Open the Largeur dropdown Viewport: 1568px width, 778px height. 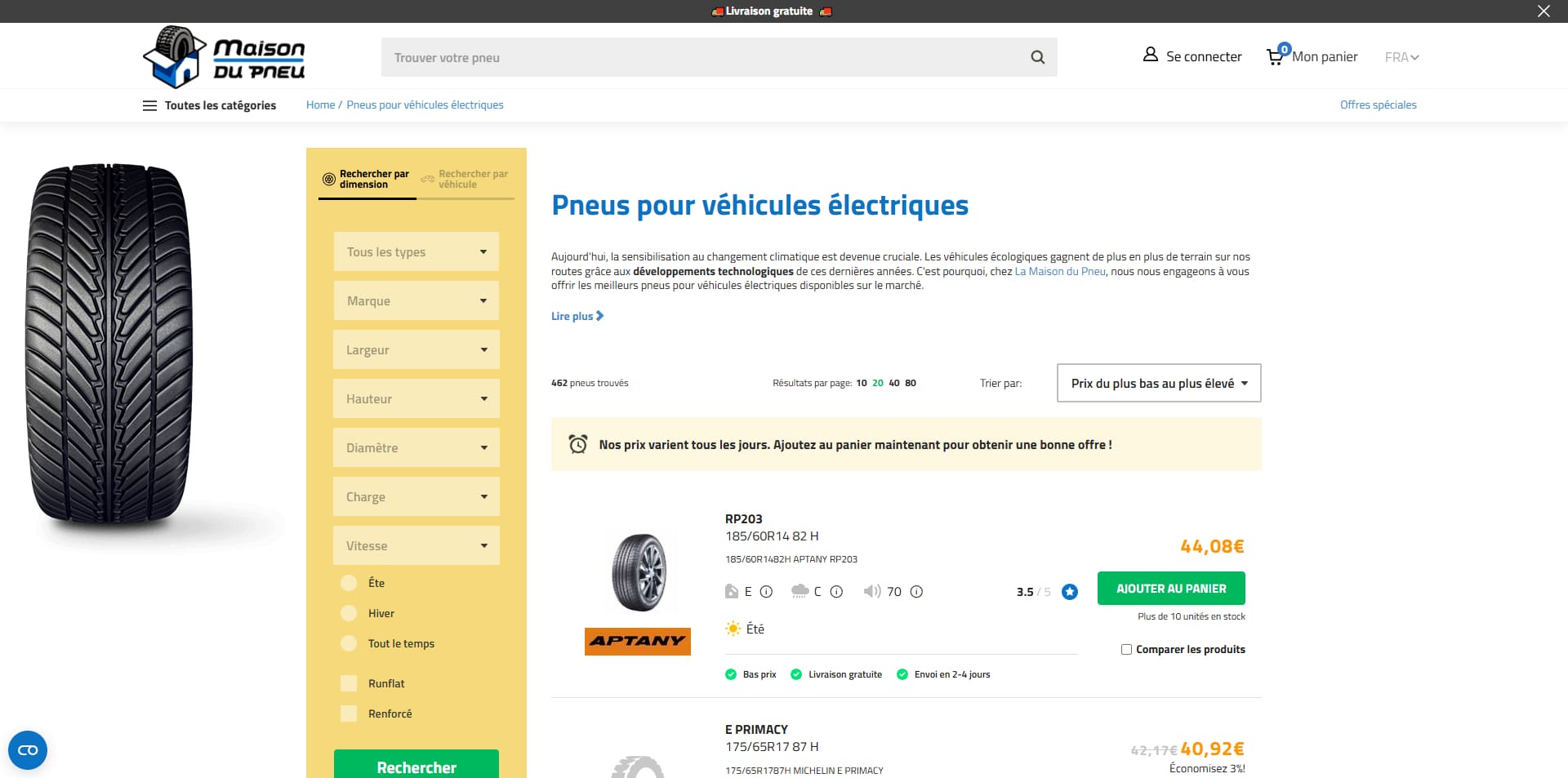click(416, 349)
